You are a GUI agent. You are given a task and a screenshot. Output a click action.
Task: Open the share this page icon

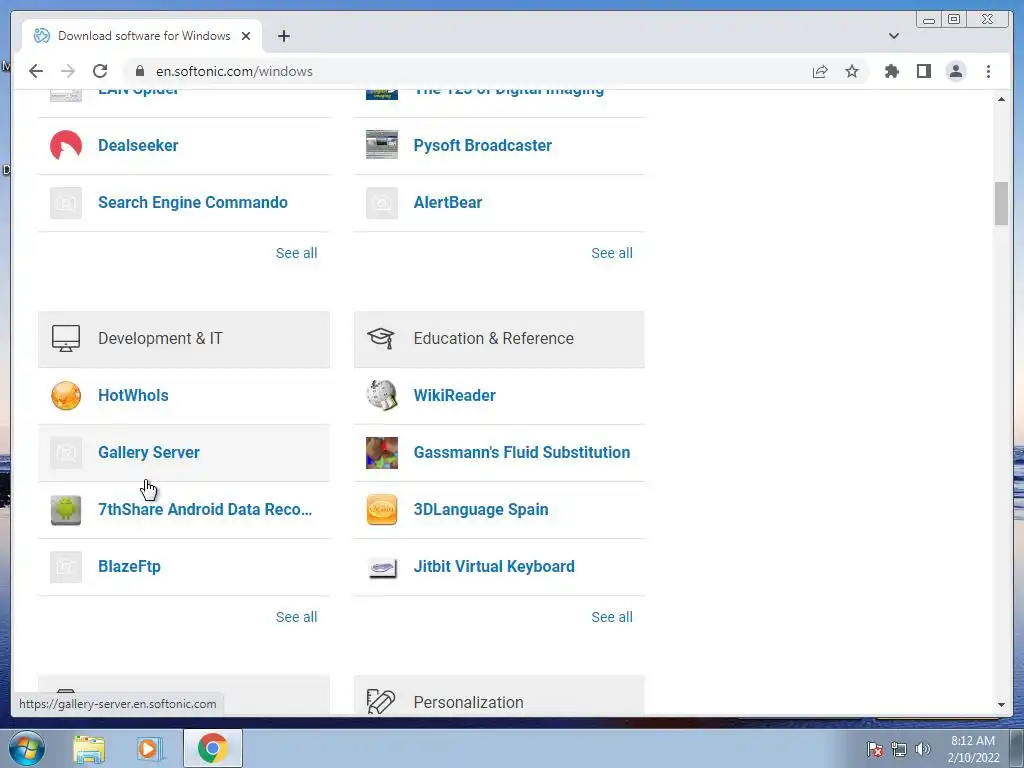pos(820,71)
